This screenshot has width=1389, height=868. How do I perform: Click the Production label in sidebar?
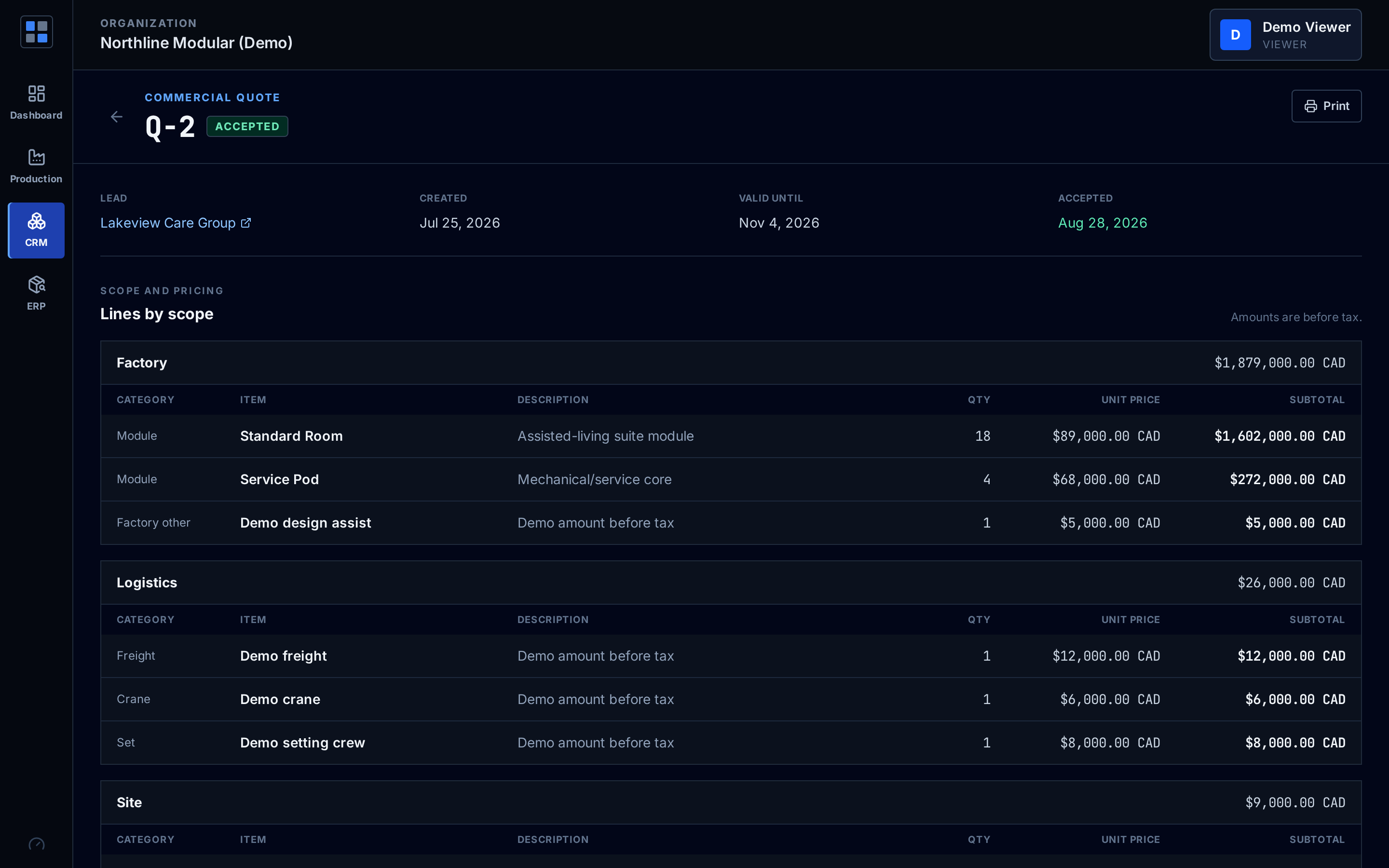[x=36, y=179]
